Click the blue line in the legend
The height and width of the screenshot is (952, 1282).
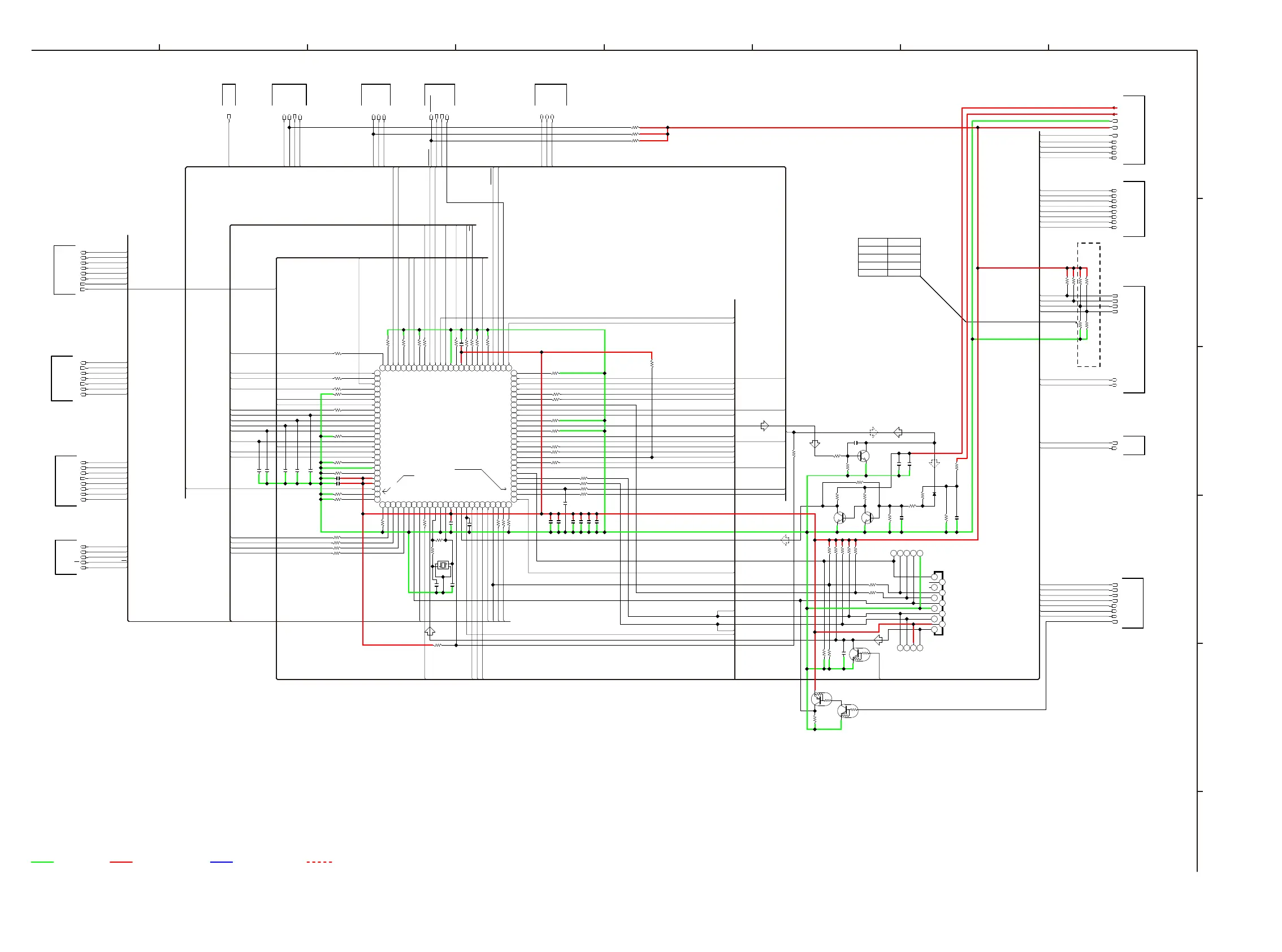(x=221, y=862)
